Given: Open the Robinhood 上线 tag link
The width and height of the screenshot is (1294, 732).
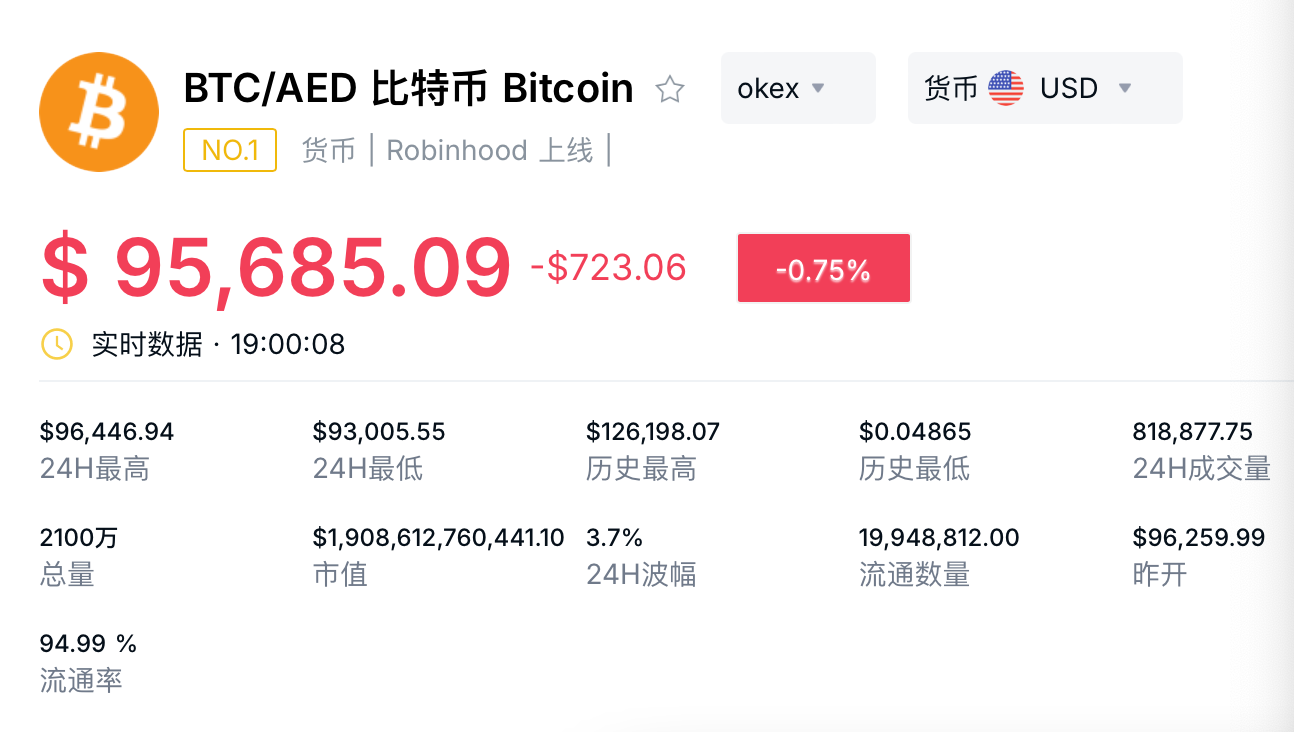Looking at the screenshot, I should 489,150.
